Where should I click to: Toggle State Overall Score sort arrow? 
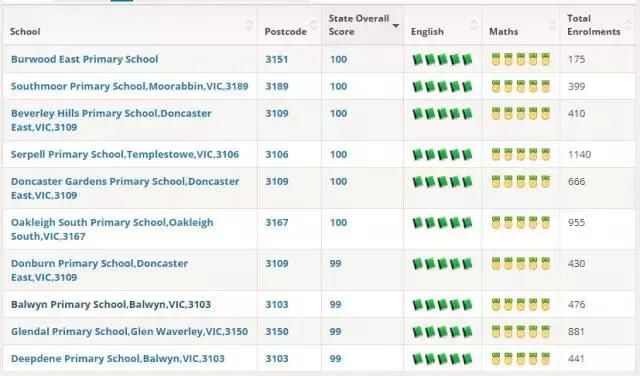pos(396,26)
